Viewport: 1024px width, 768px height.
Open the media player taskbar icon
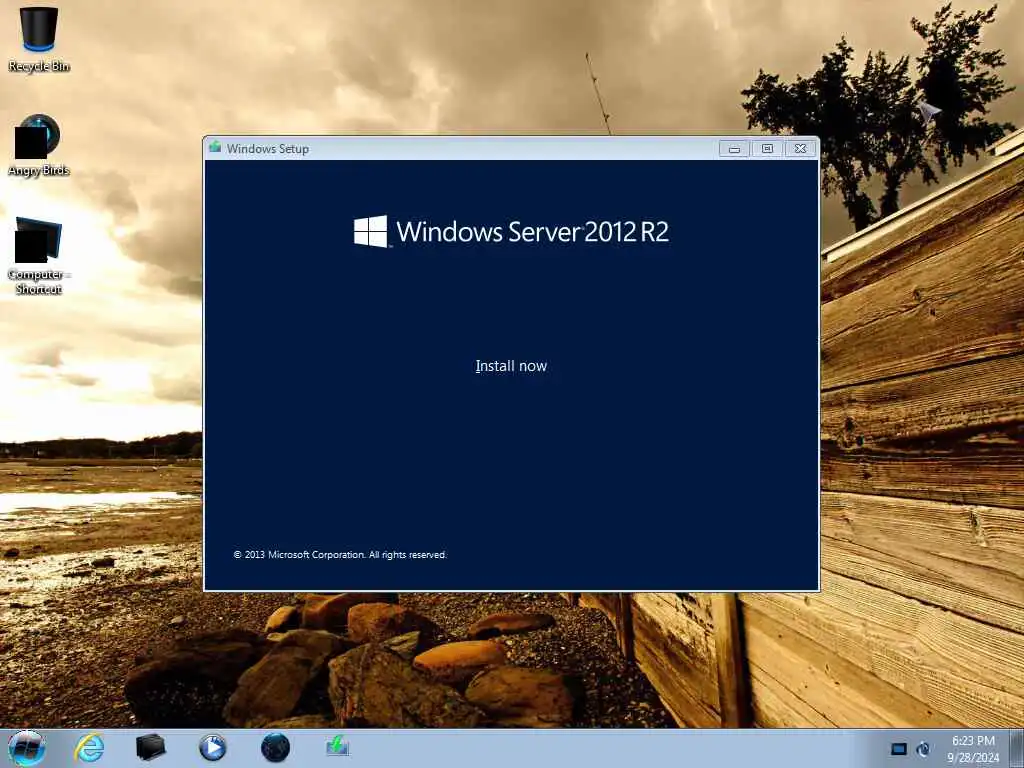[x=212, y=748]
